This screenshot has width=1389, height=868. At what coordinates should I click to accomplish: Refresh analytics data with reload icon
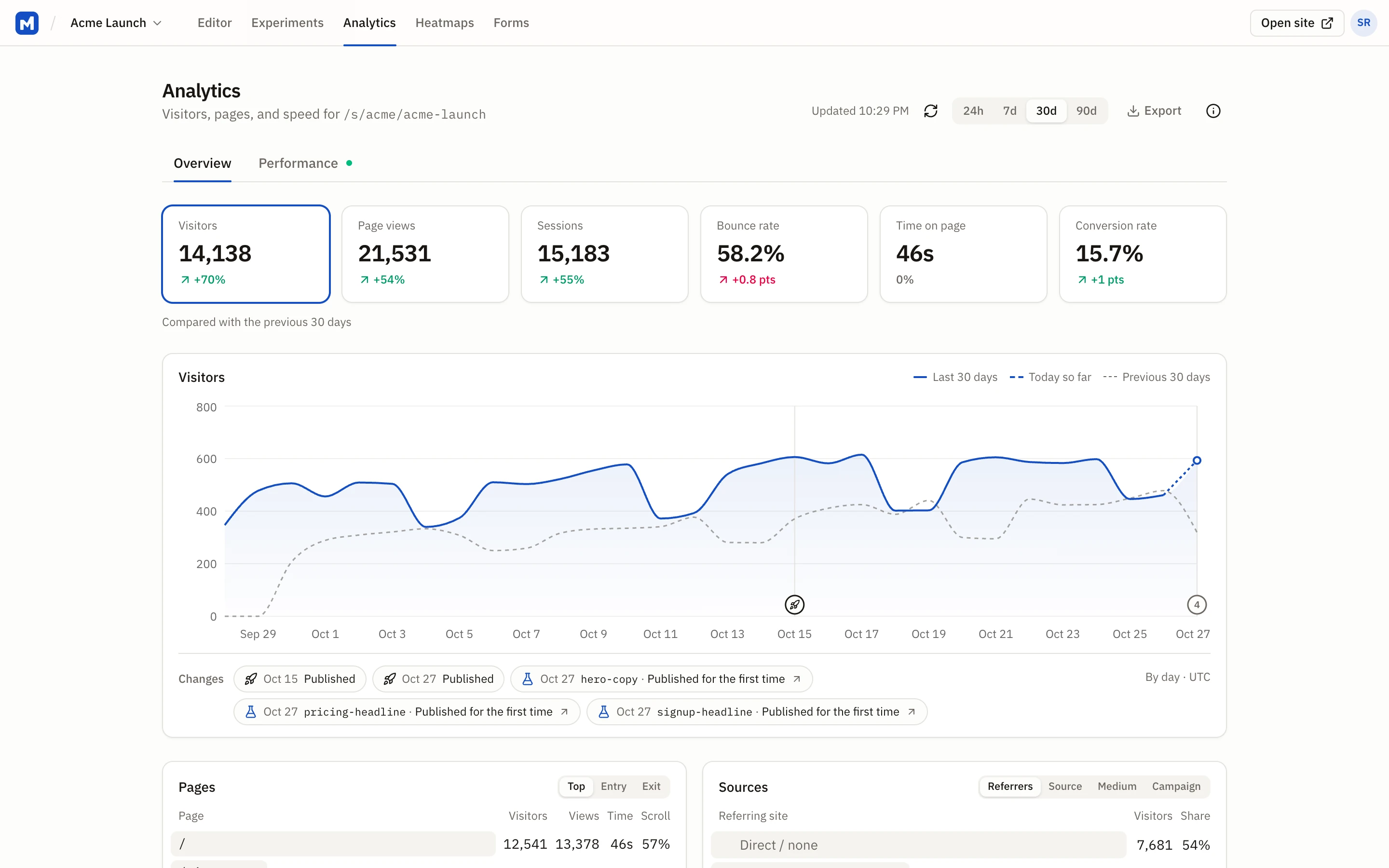point(930,111)
